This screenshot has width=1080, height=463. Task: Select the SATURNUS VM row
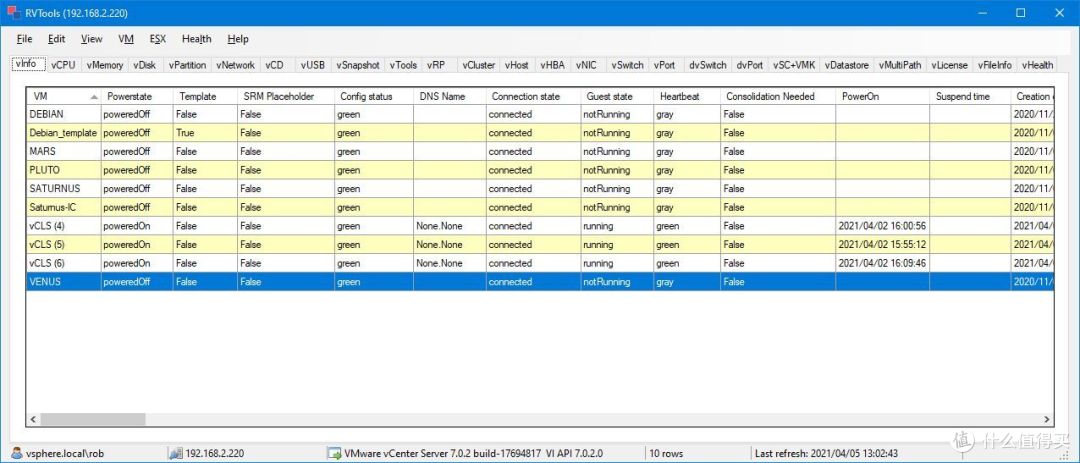540,188
